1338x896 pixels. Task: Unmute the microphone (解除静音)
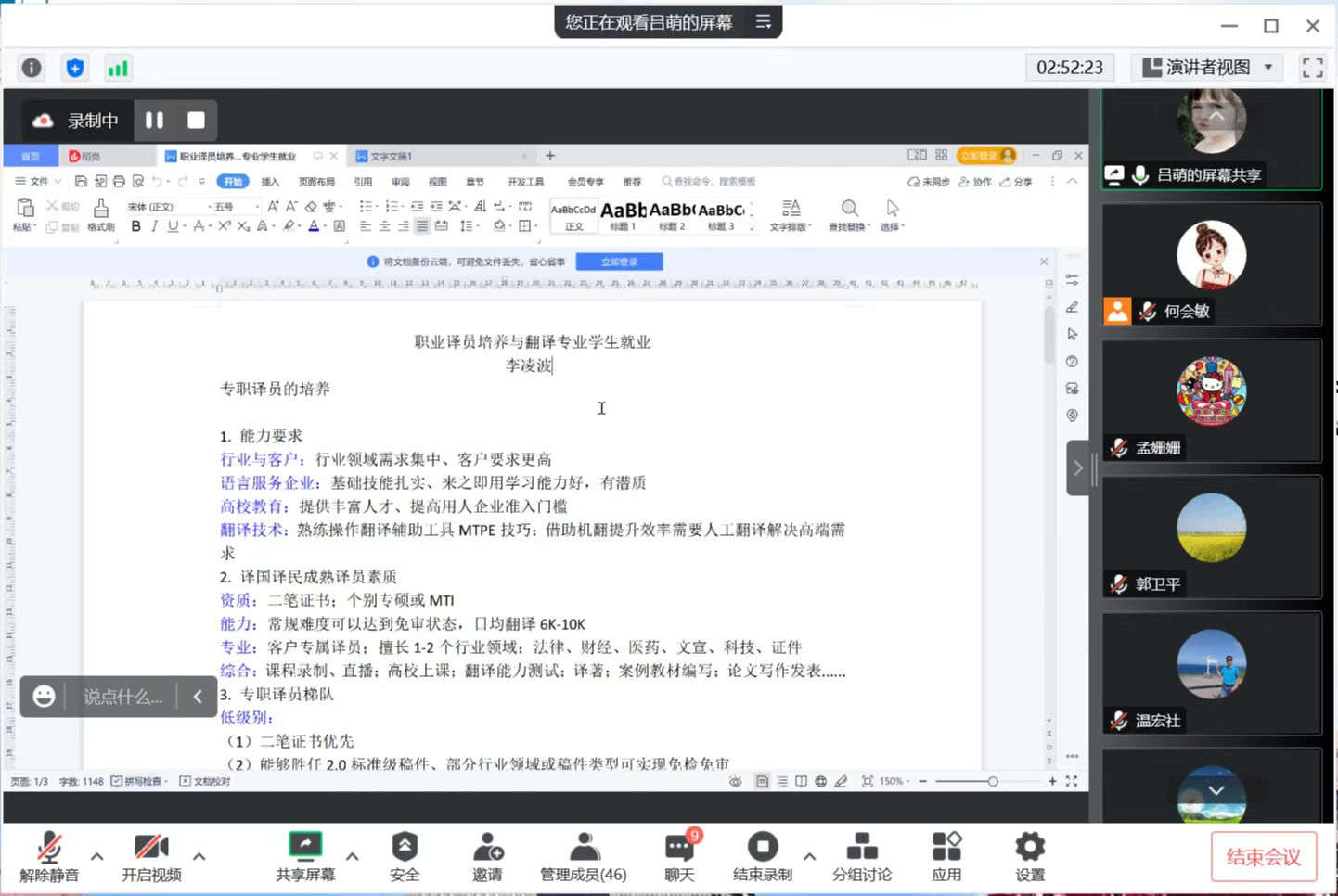(49, 856)
